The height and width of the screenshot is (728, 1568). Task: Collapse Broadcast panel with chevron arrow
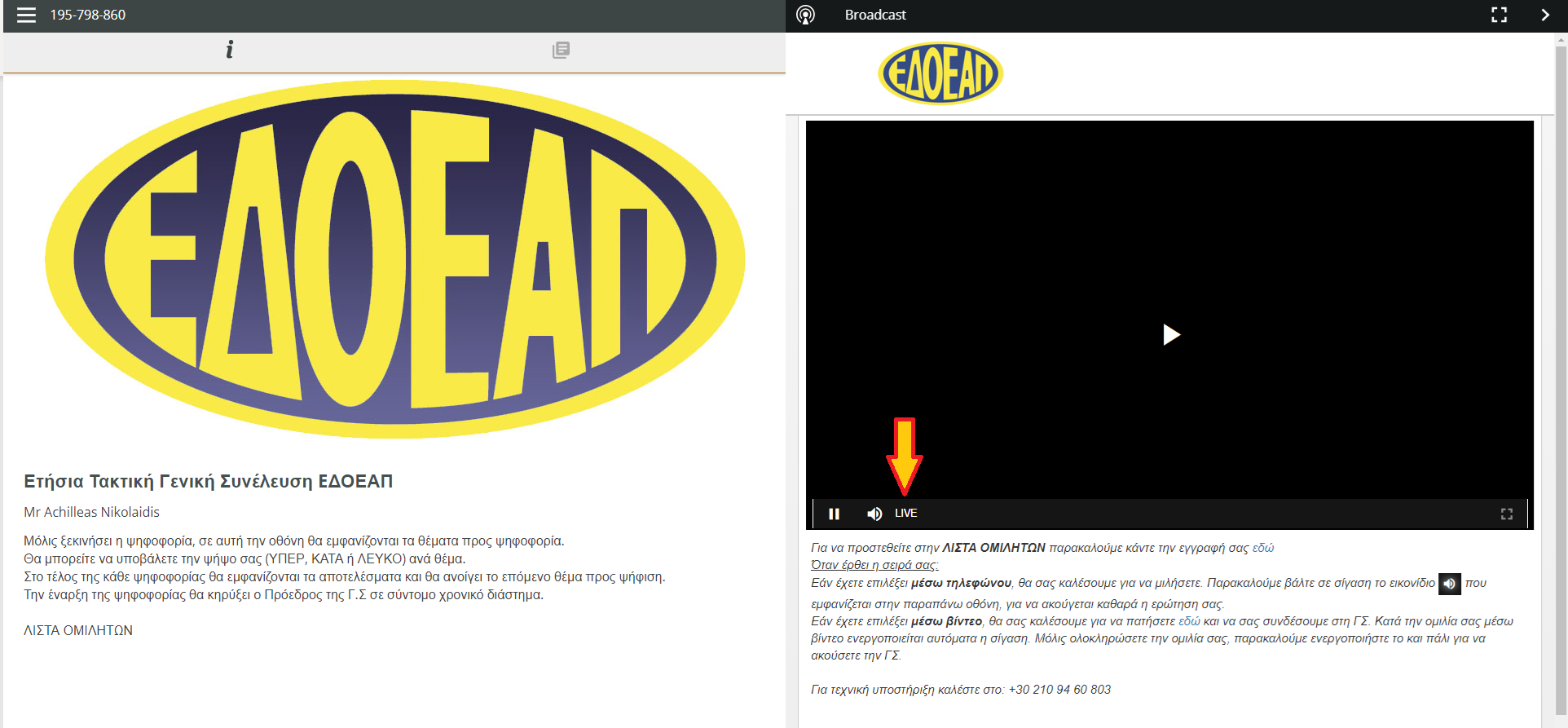coord(1544,15)
